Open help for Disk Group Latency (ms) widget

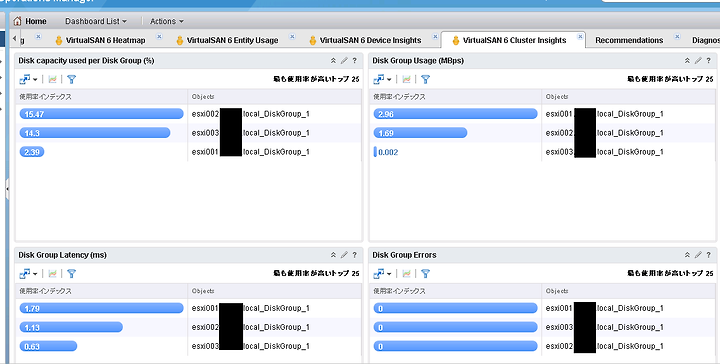click(x=354, y=255)
